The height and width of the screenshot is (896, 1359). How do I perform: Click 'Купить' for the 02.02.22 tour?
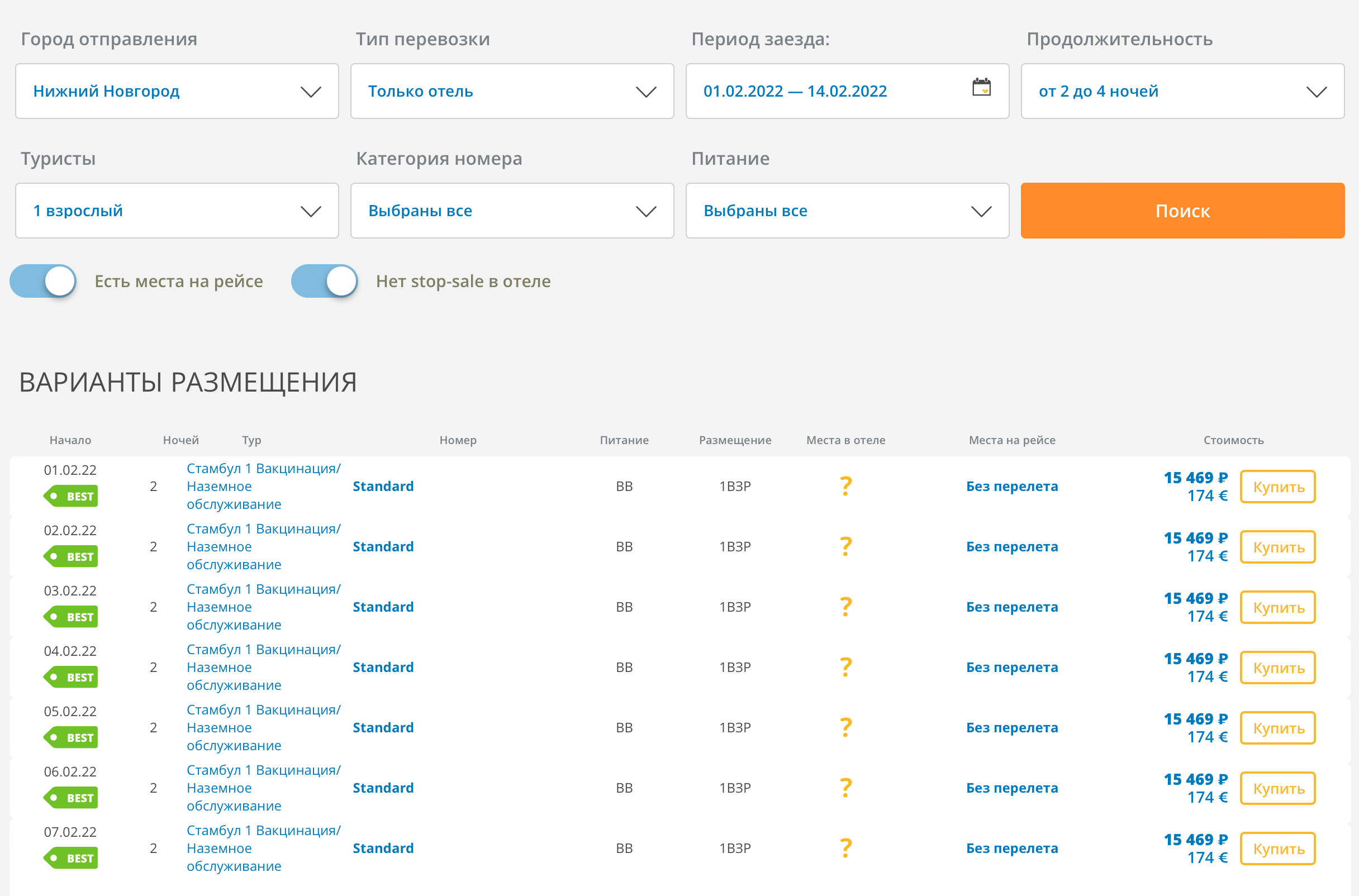click(x=1278, y=547)
